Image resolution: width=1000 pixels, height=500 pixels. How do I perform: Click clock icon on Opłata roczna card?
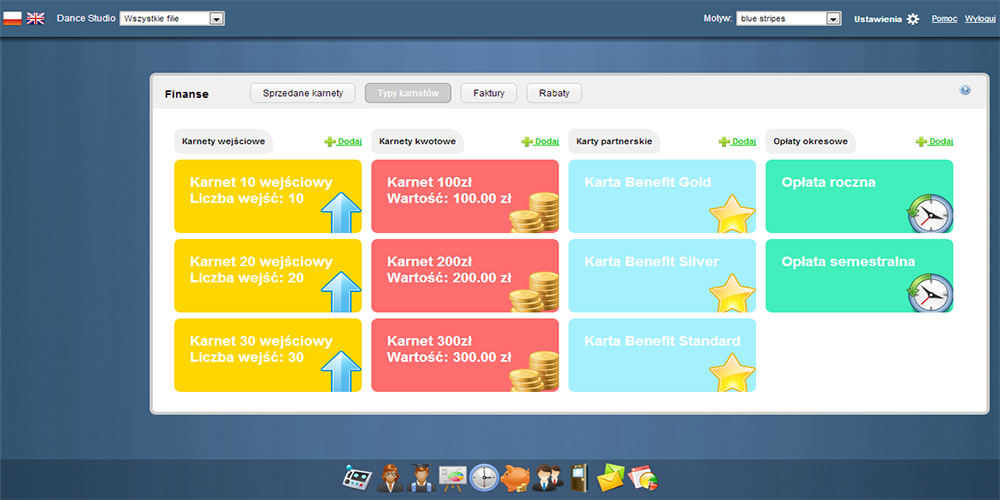click(x=930, y=213)
